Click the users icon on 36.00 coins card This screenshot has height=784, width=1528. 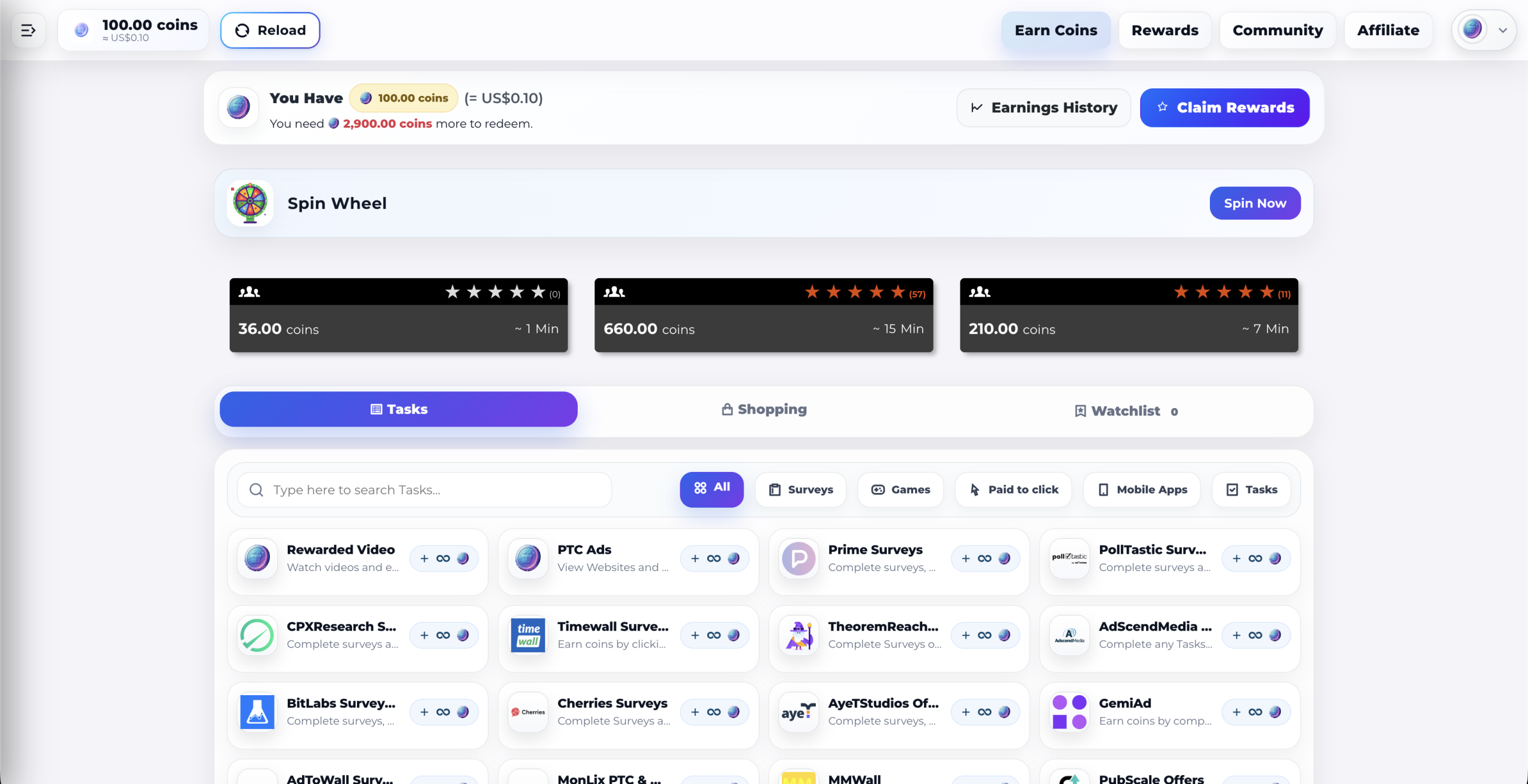249,292
